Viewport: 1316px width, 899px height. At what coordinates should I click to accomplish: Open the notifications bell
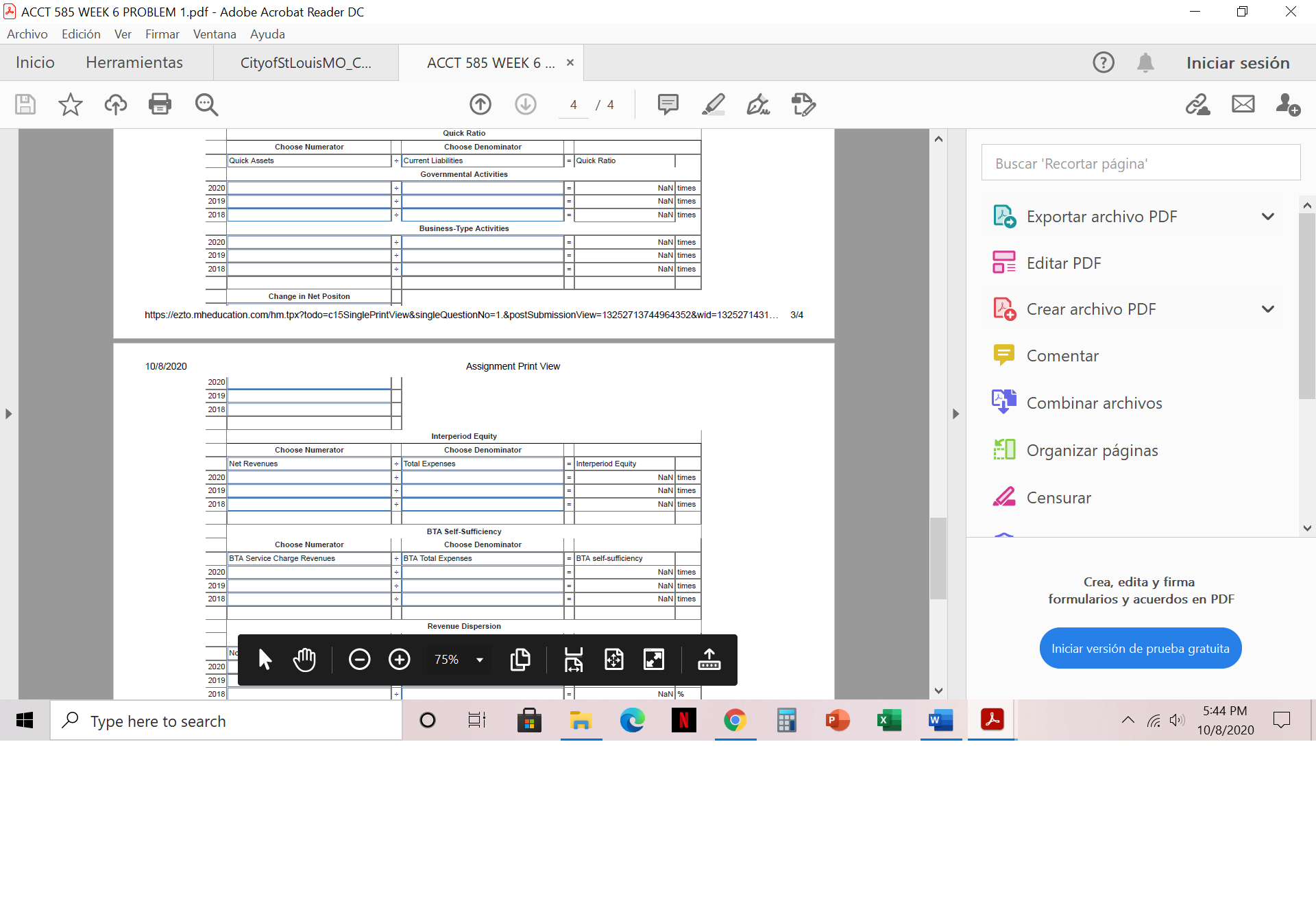tap(1145, 62)
